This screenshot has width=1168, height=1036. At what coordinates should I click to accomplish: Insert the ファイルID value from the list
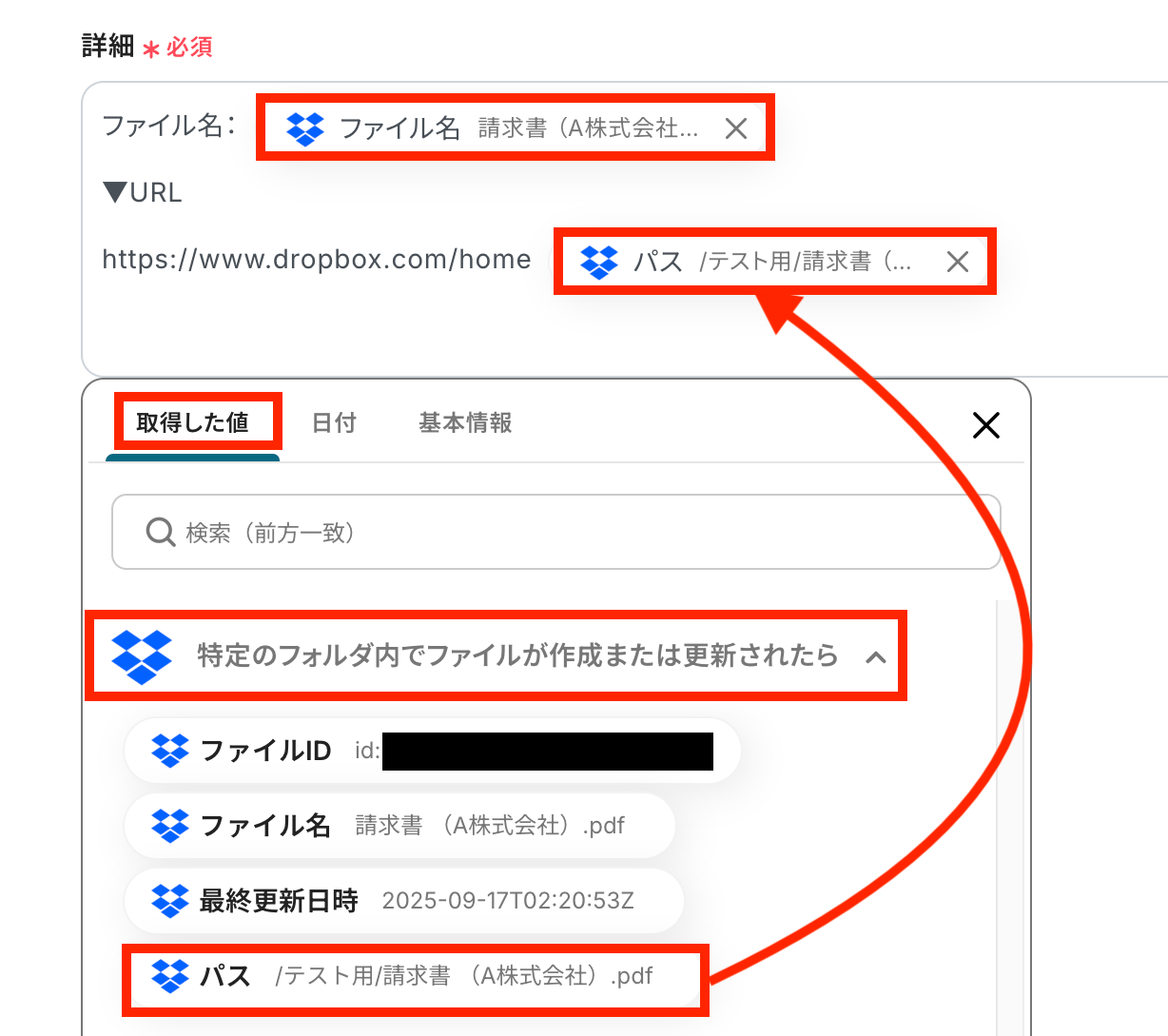click(x=432, y=751)
